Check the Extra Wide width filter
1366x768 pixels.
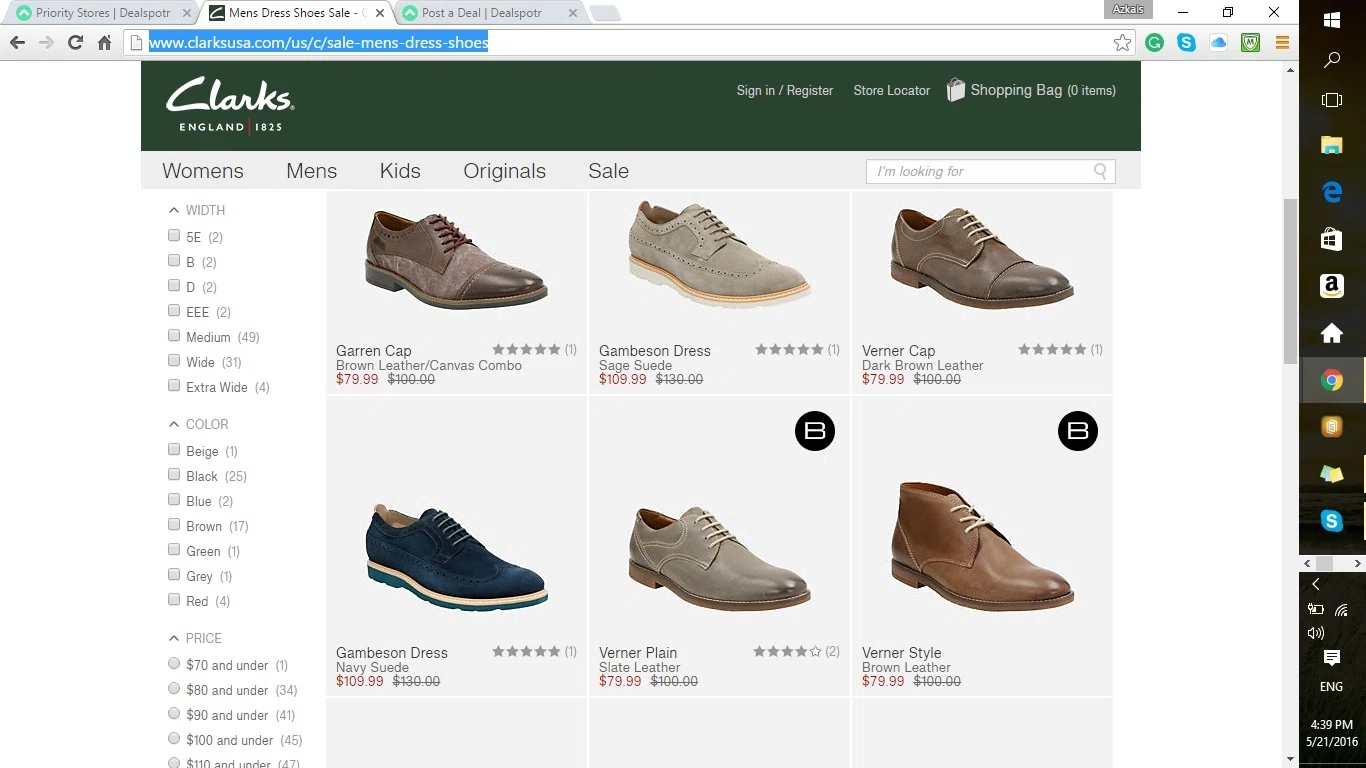pos(174,386)
